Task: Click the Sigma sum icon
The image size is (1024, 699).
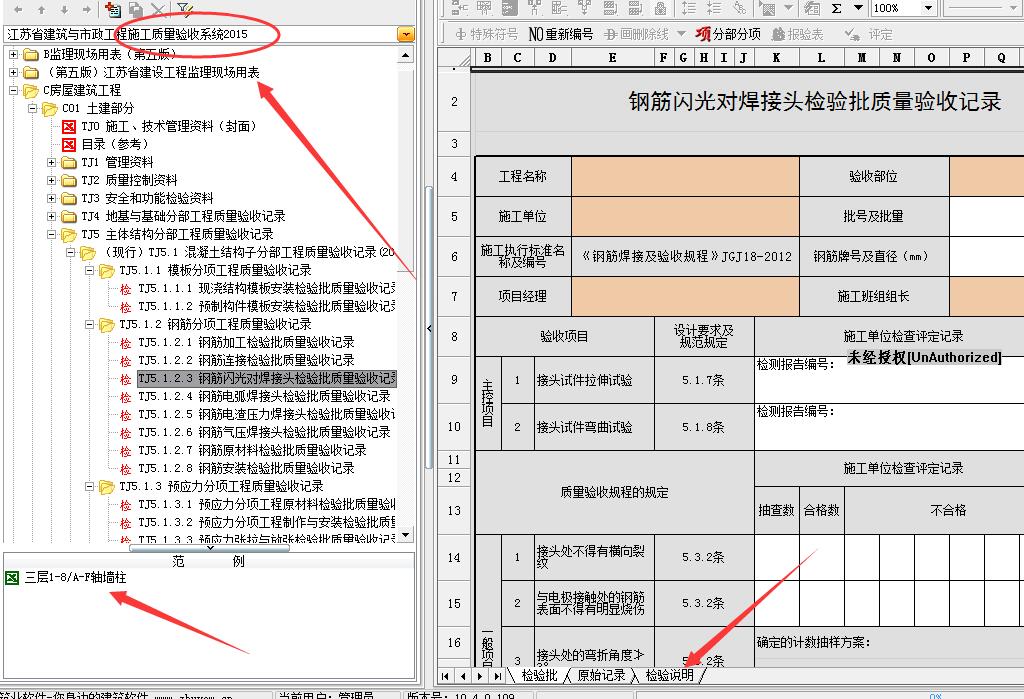Action: 836,8
